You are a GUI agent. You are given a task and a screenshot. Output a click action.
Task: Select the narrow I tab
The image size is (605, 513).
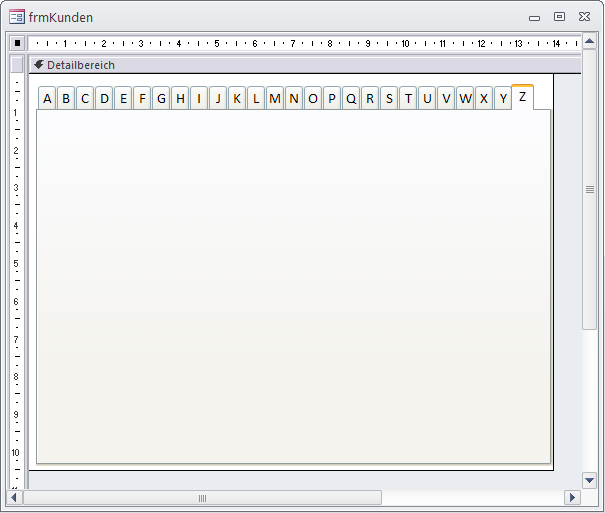tap(199, 98)
